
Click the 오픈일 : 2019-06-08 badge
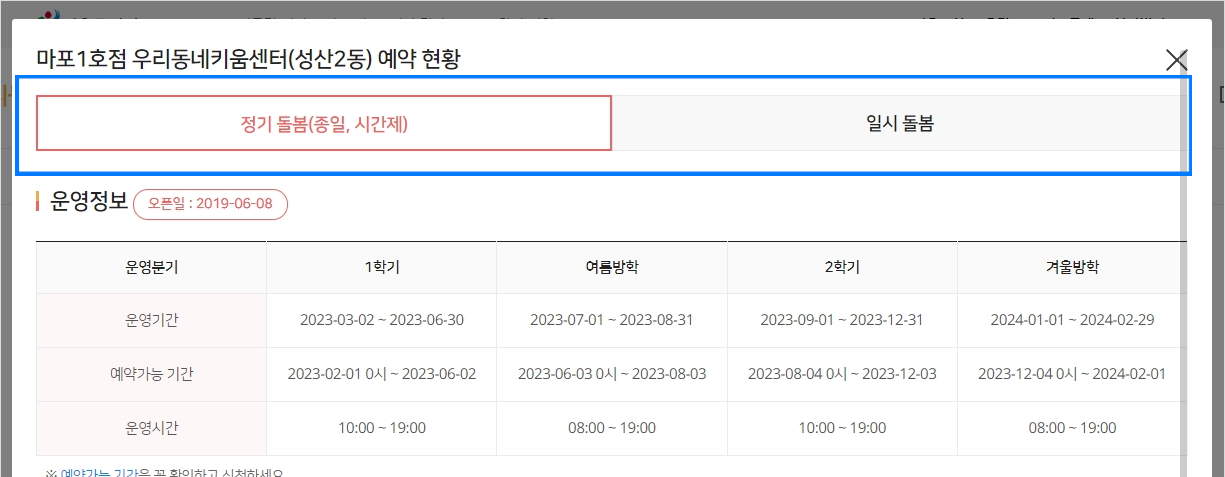pos(210,203)
